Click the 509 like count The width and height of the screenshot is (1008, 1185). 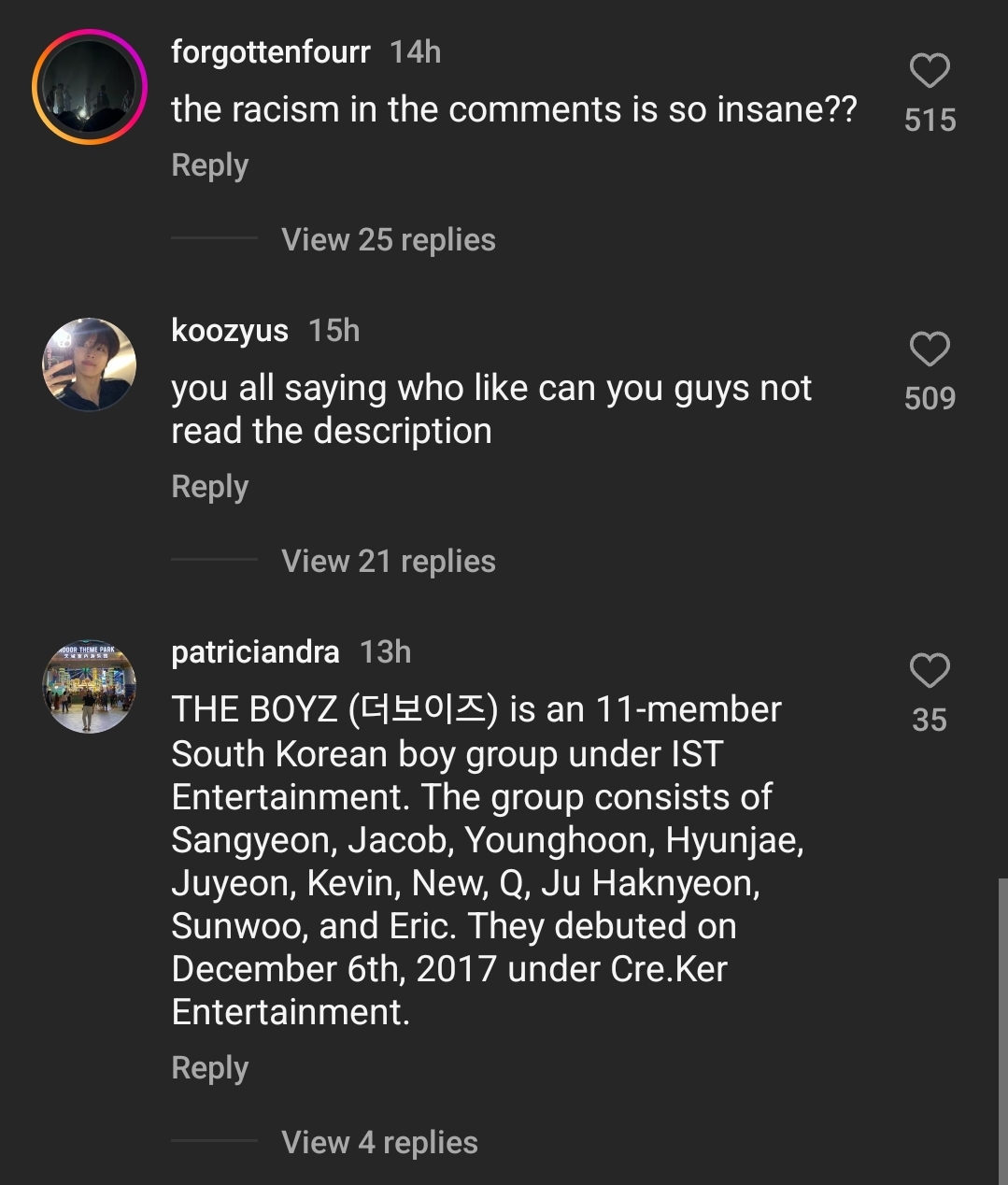tap(930, 399)
